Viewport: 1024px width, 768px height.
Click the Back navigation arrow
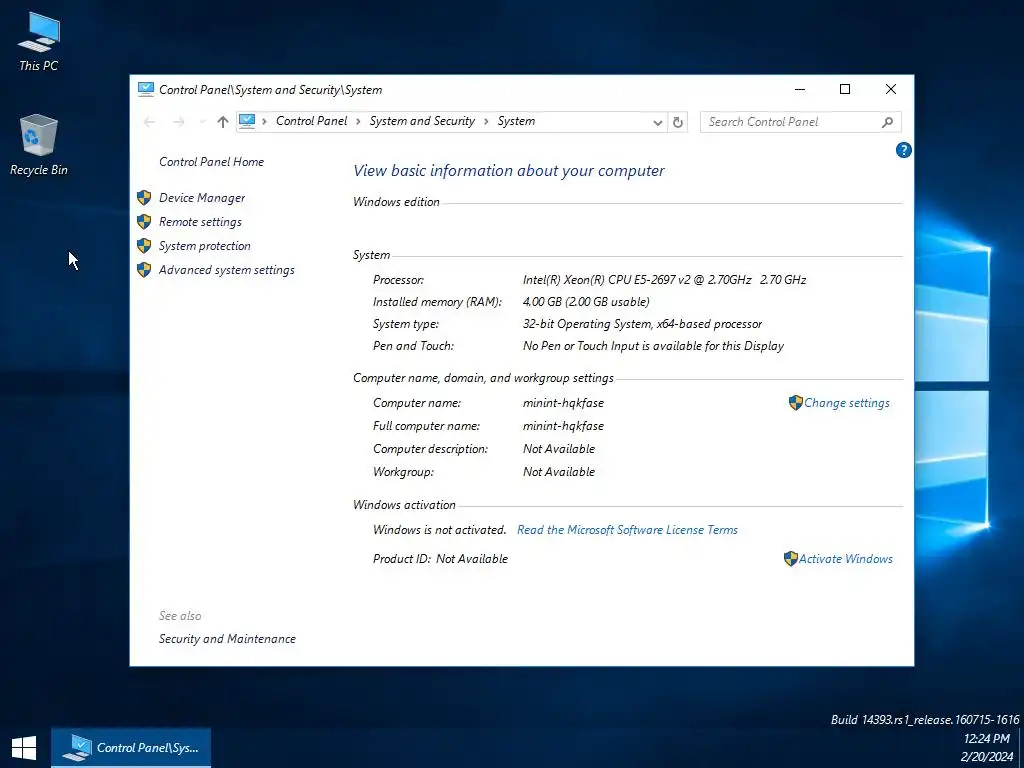(x=150, y=122)
